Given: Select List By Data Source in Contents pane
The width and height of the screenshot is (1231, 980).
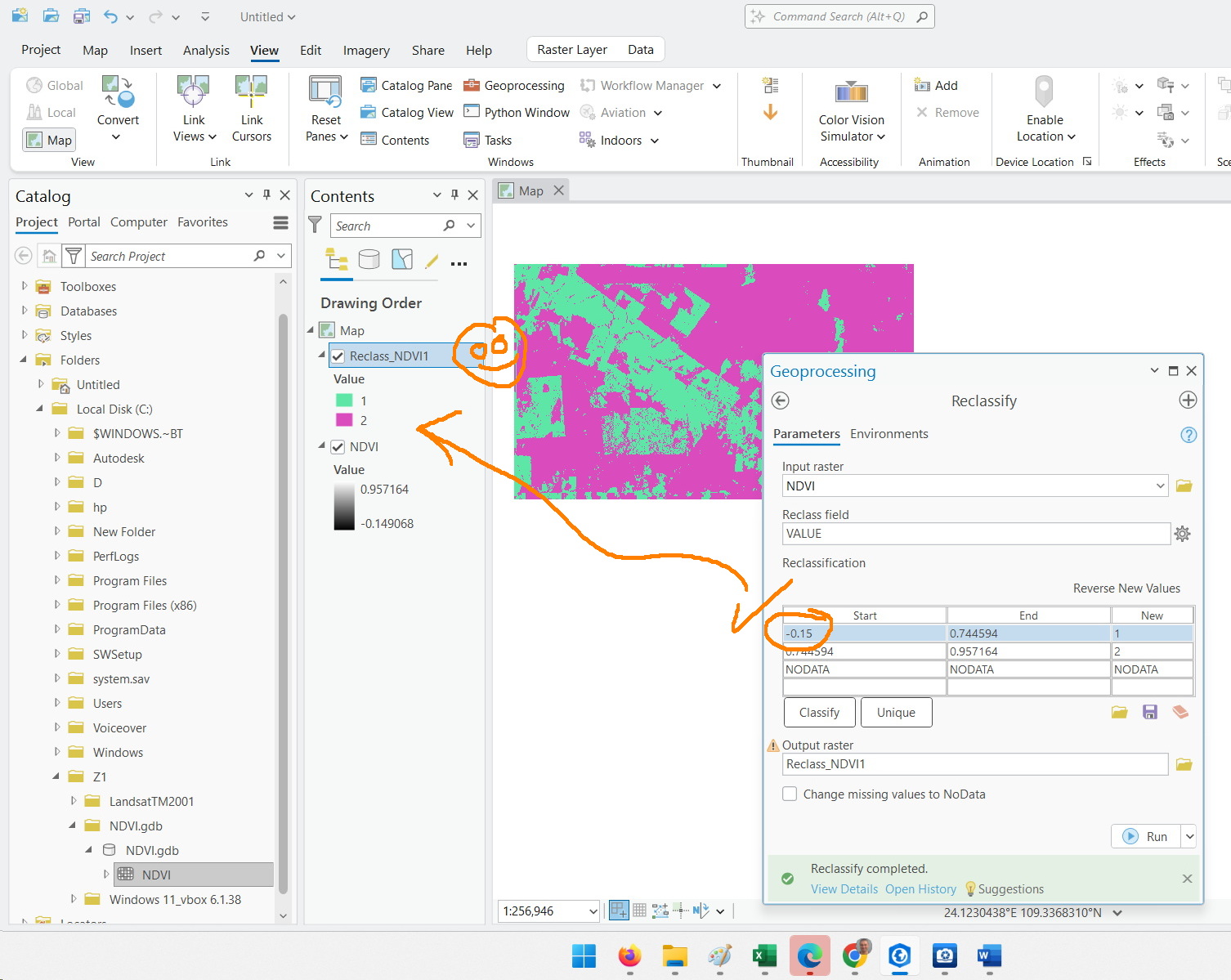Looking at the screenshot, I should 369,259.
